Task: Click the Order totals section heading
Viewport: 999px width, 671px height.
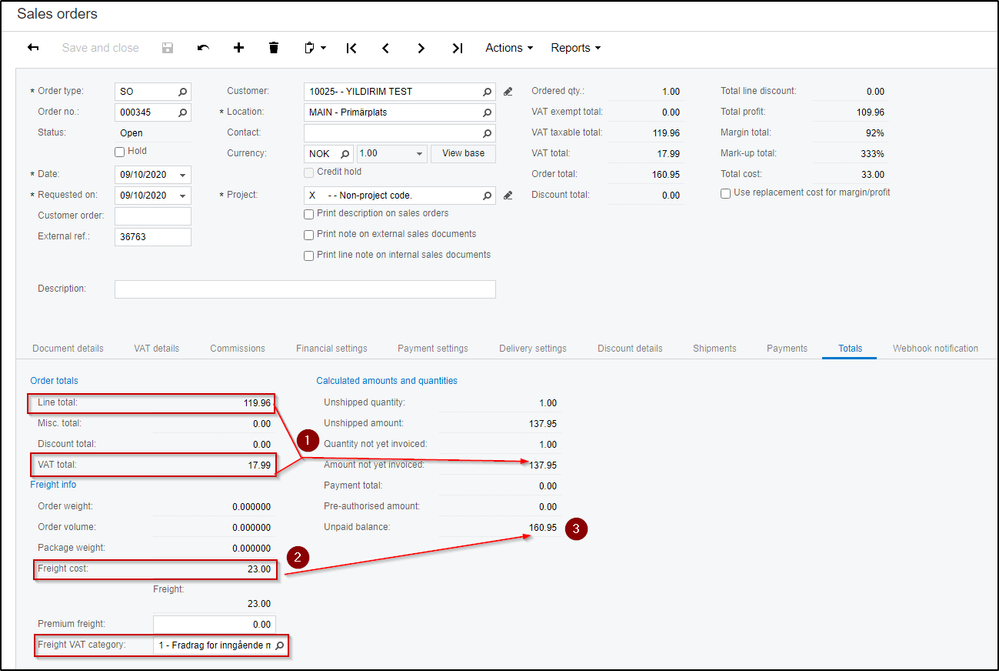Action: [x=54, y=381]
